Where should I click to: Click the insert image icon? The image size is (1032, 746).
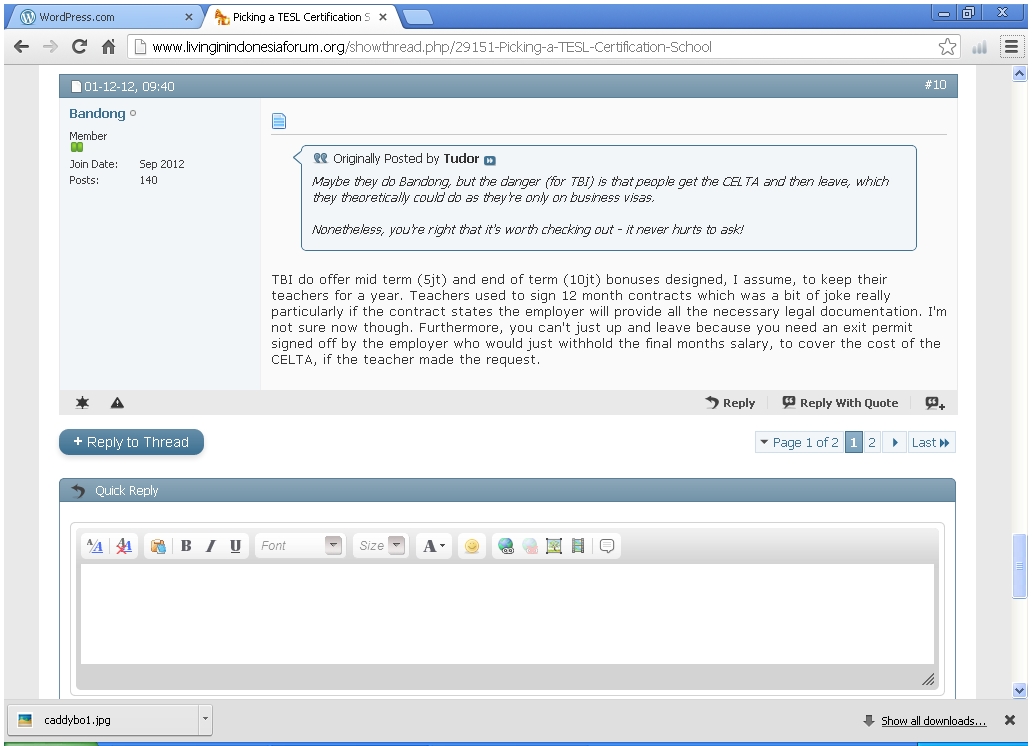553,546
